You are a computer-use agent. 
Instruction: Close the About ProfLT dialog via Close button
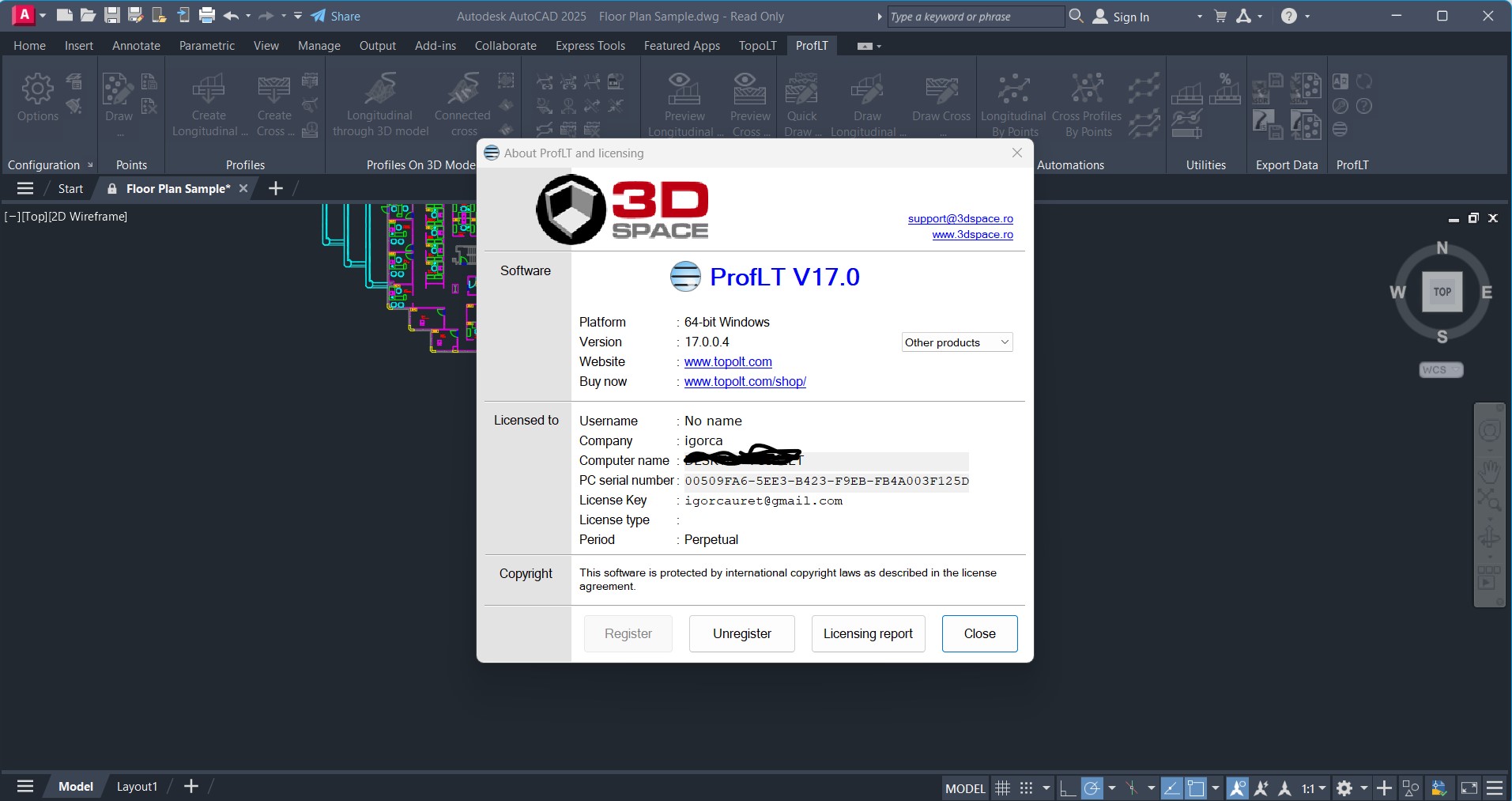pos(980,633)
